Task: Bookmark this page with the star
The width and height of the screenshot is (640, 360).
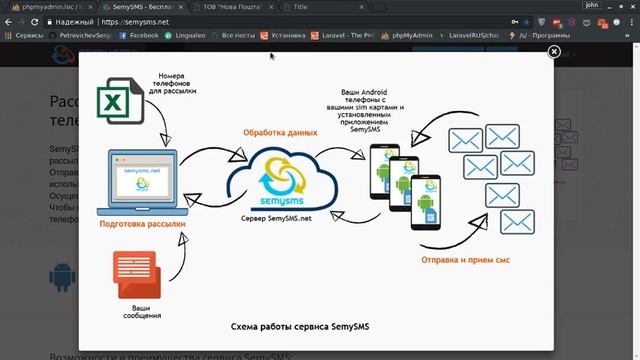Action: point(527,22)
